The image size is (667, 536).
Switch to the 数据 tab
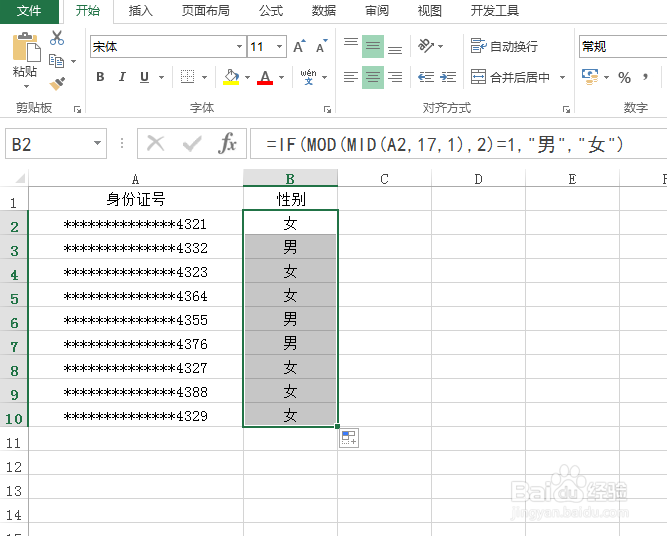[x=324, y=11]
